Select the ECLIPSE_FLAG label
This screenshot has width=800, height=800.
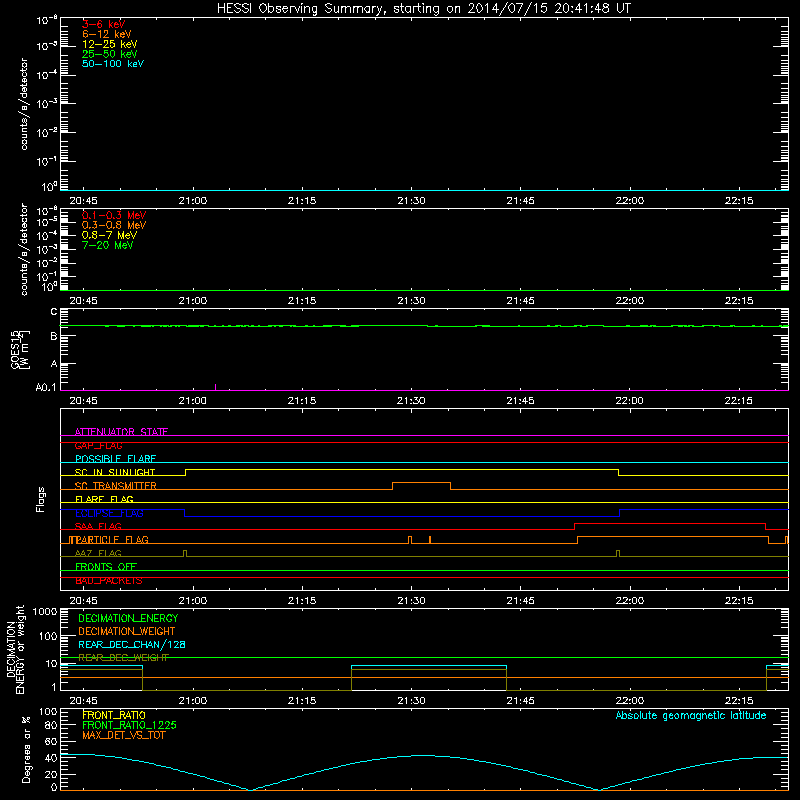[109, 513]
